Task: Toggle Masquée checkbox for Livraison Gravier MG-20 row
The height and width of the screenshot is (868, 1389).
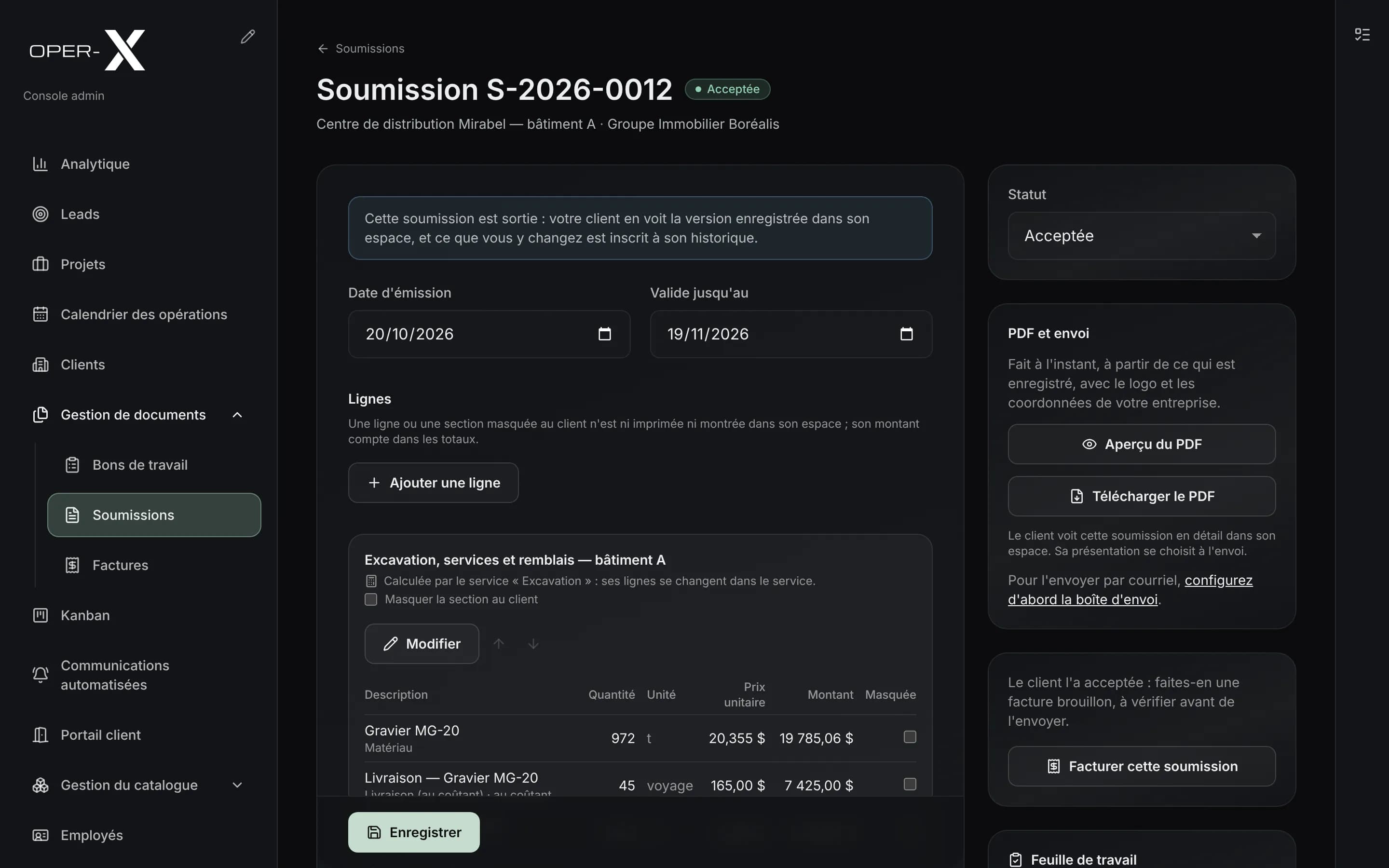Action: point(910,784)
